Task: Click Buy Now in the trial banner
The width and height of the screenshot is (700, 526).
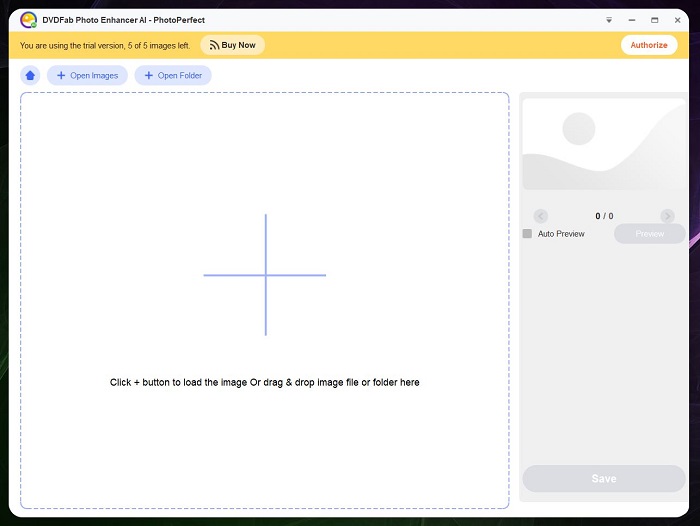Action: coord(233,45)
